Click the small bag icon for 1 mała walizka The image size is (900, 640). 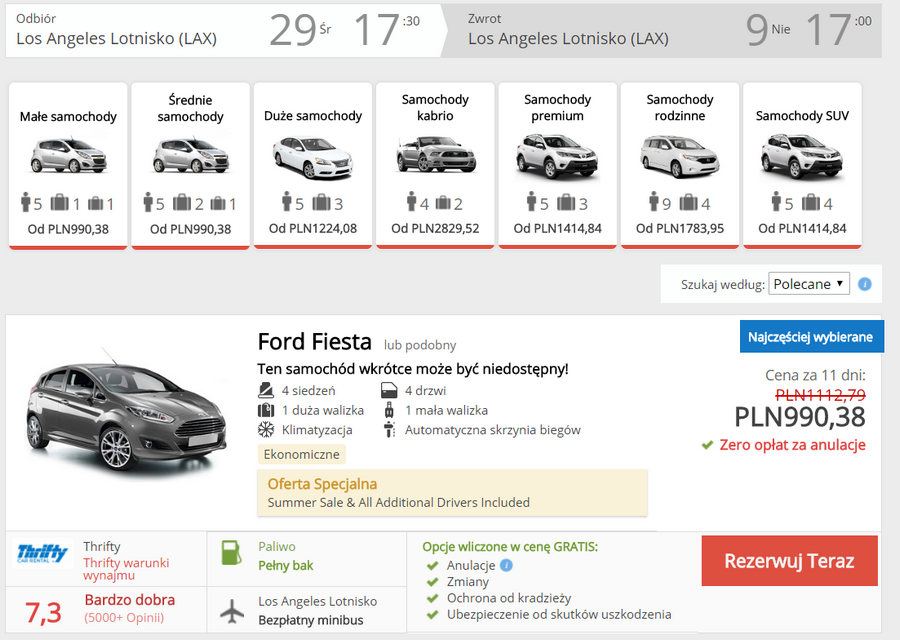389,410
